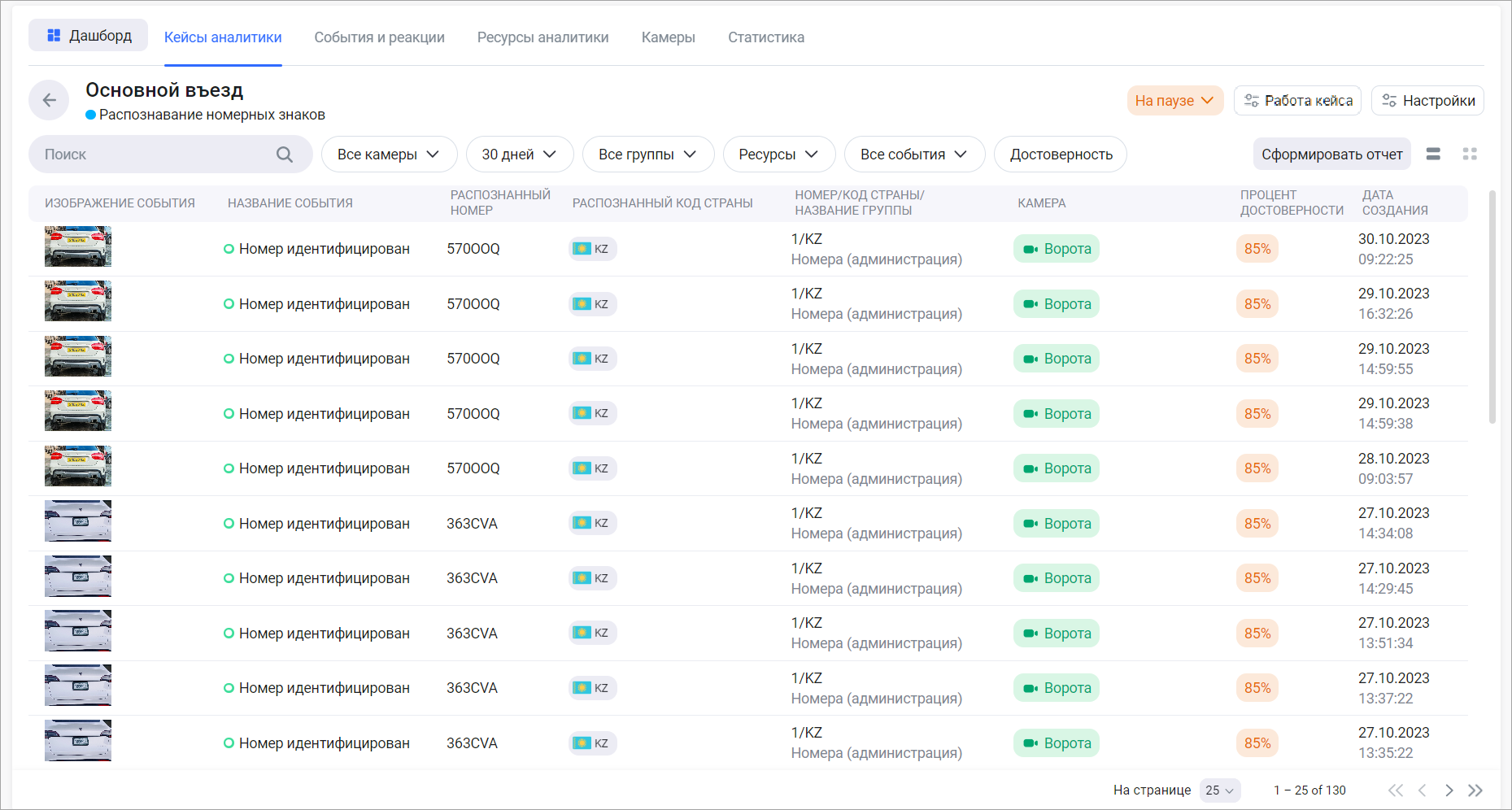The width and height of the screenshot is (1512, 810).
Task: Open the 30 дней period dropdown
Action: 519,155
